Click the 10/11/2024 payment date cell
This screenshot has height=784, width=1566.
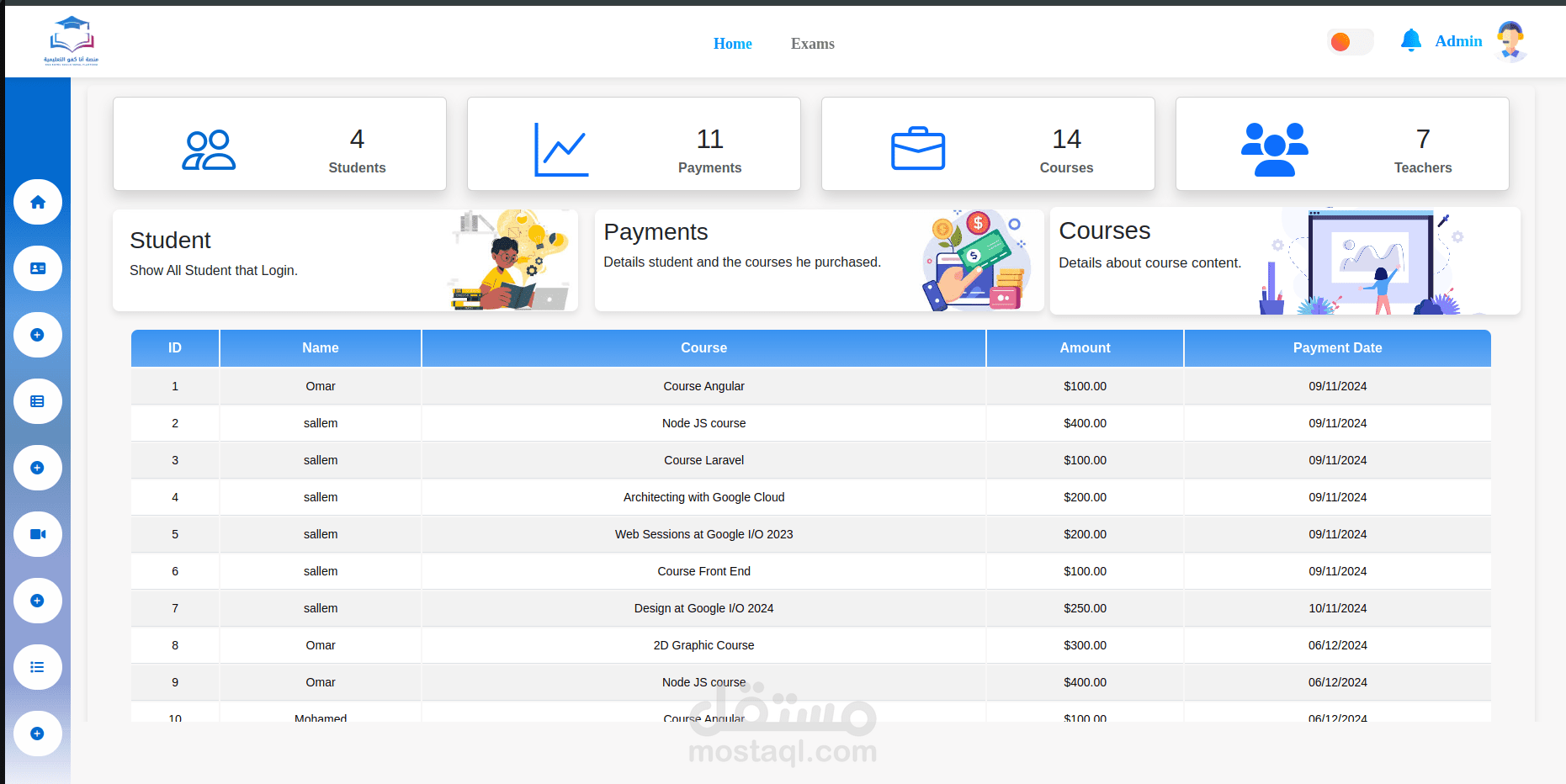(1337, 608)
